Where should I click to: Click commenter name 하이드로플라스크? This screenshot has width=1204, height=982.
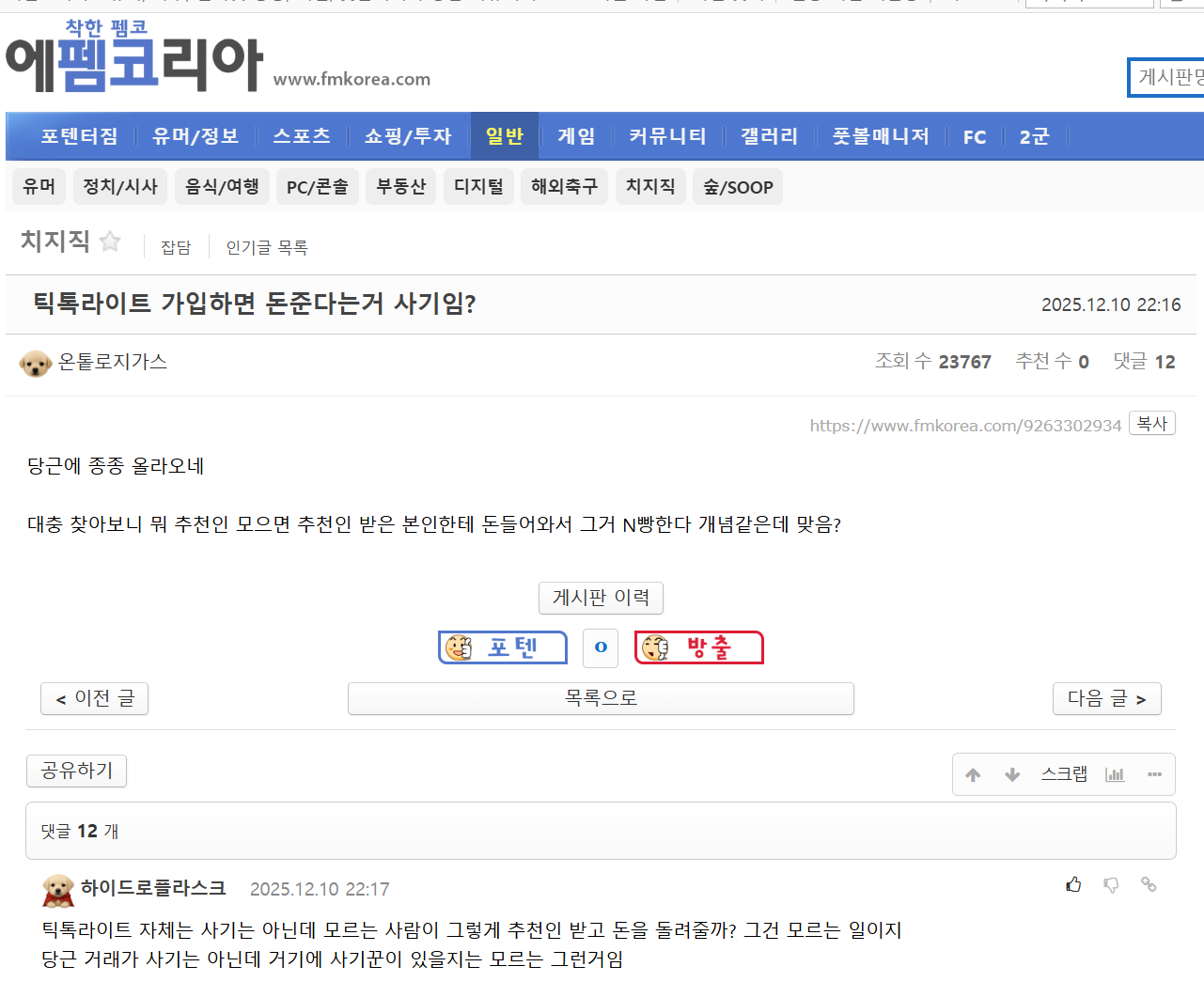(153, 888)
